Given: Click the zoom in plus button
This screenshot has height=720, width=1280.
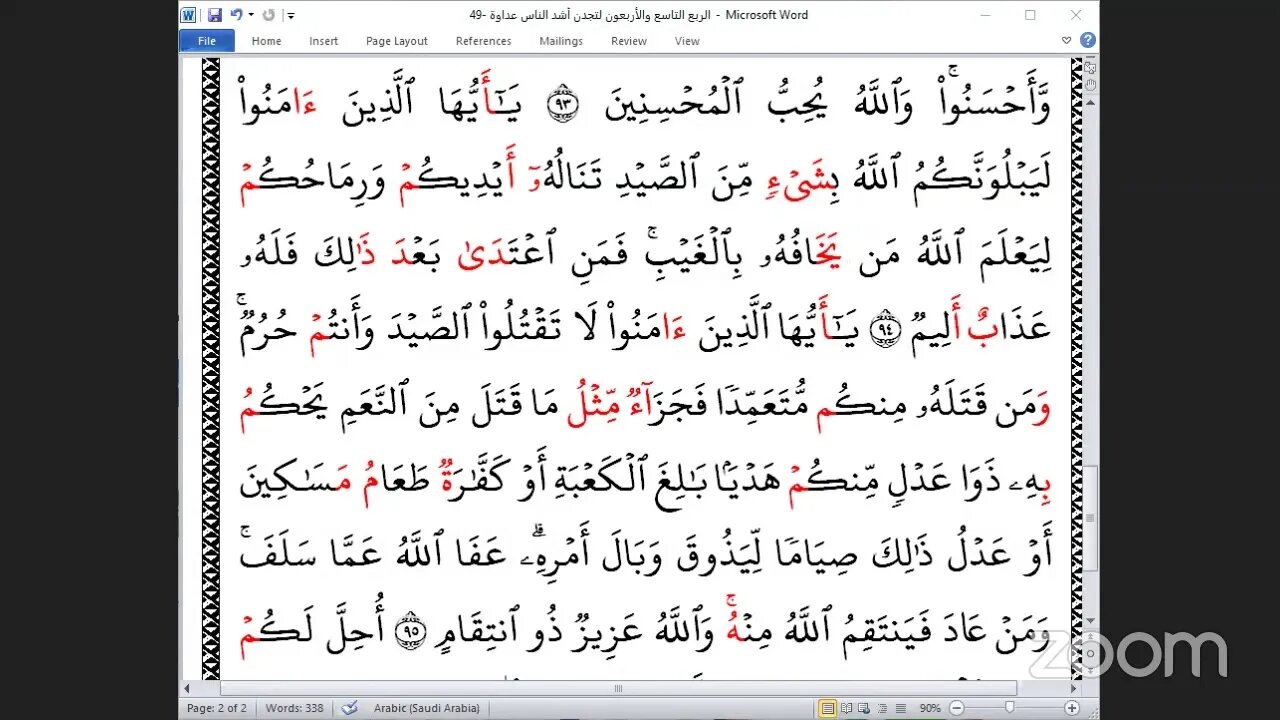Looking at the screenshot, I should (x=1071, y=708).
